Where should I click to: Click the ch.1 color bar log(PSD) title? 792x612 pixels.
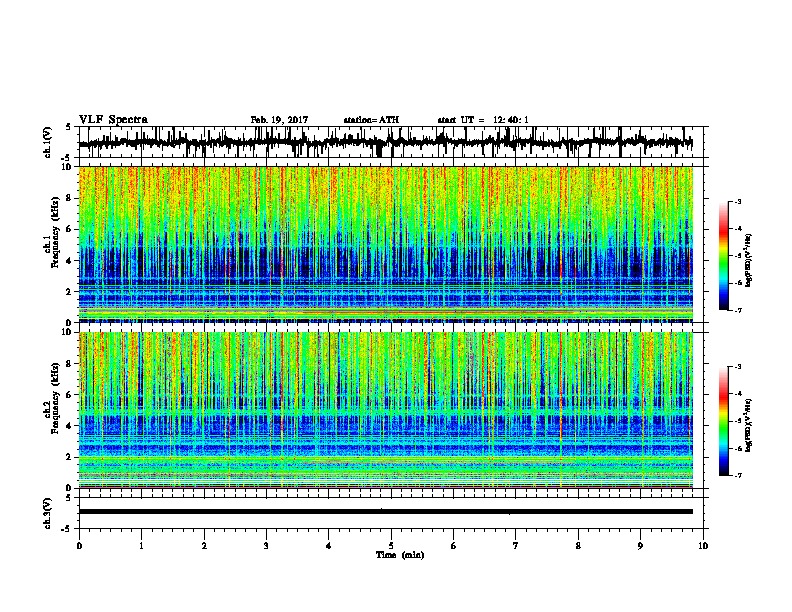[749, 261]
